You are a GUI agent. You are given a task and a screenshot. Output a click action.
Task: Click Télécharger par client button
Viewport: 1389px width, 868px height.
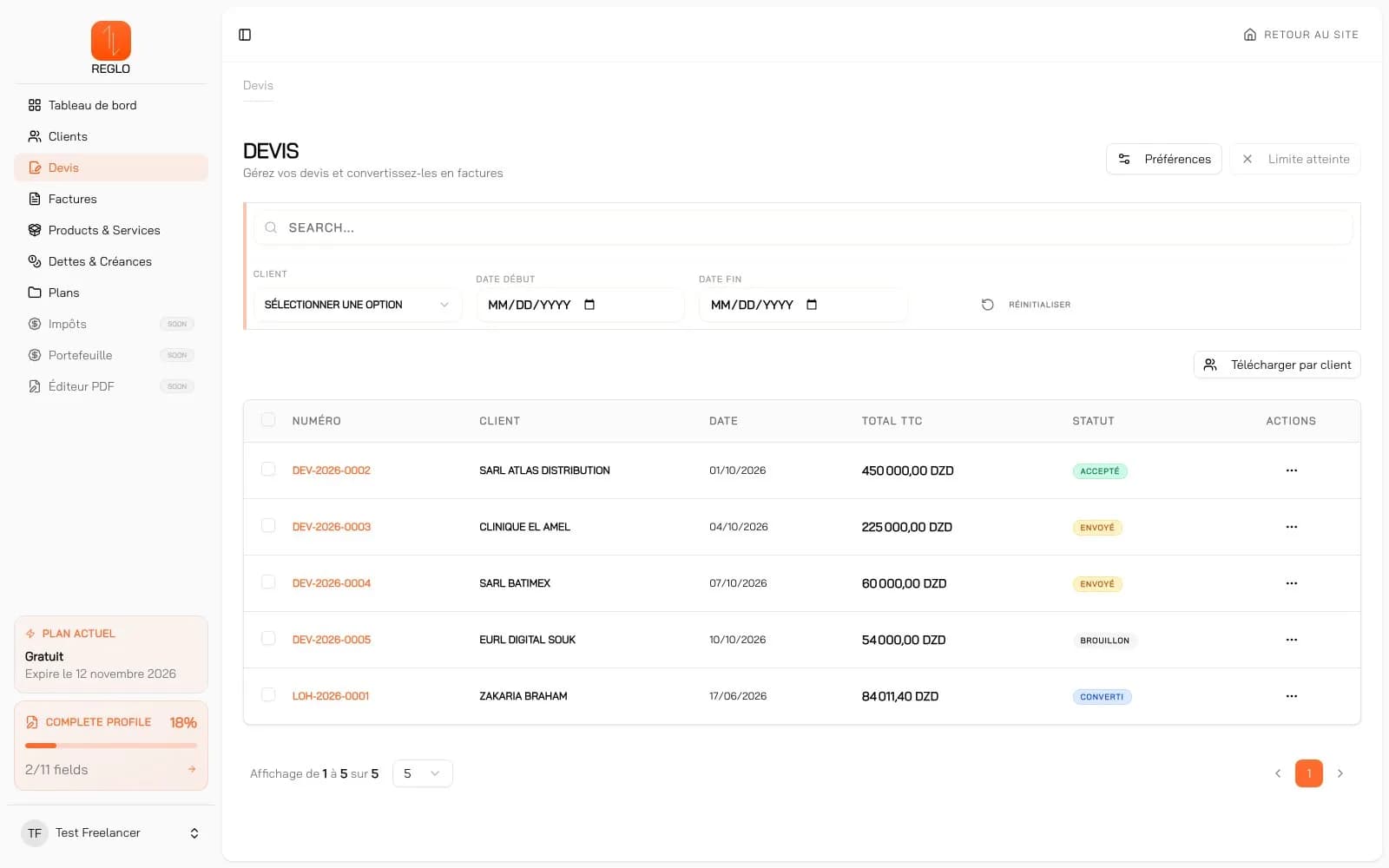(x=1277, y=365)
